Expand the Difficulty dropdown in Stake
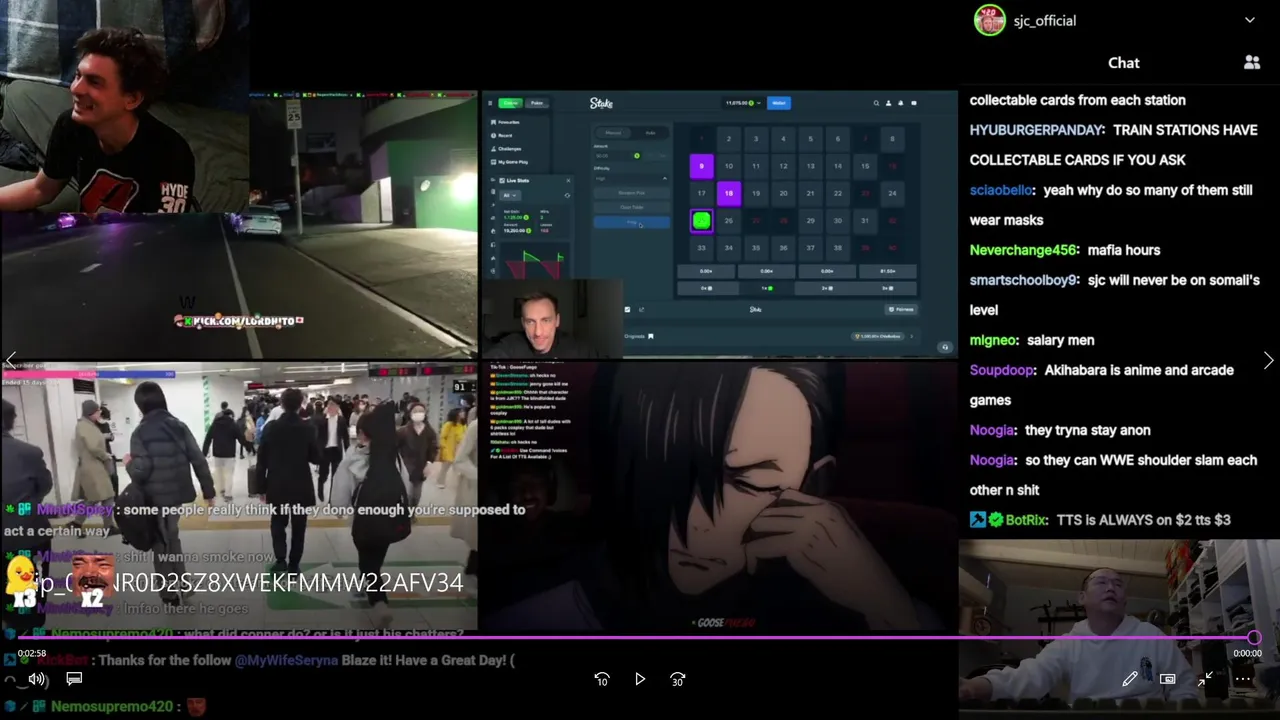 pos(631,178)
